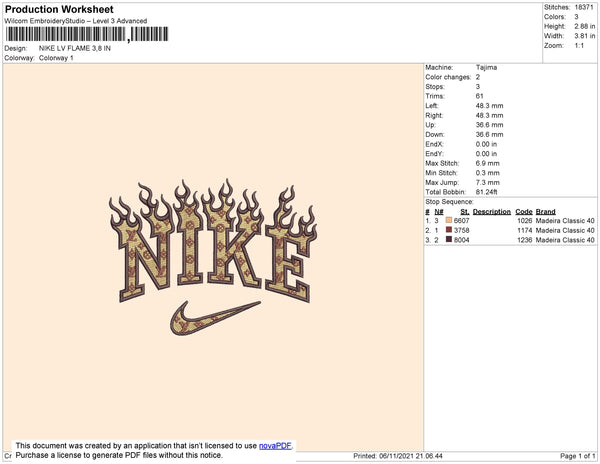The image size is (600, 464).
Task: Click Madeira Classic 40 in row 1
Action: click(x=565, y=221)
